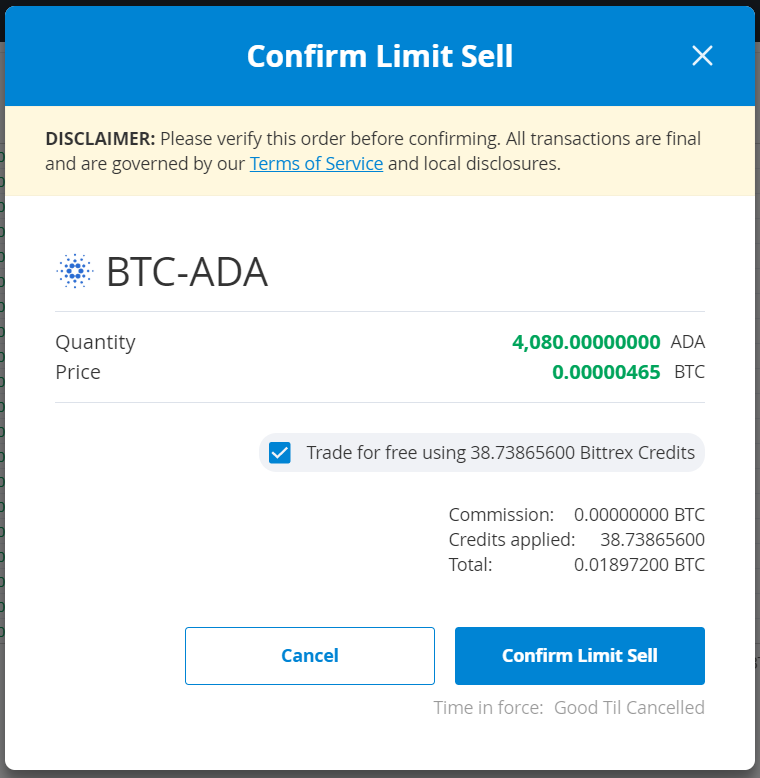Click the bold DISCLAIMER word
Image resolution: width=760 pixels, height=778 pixels.
[x=100, y=138]
